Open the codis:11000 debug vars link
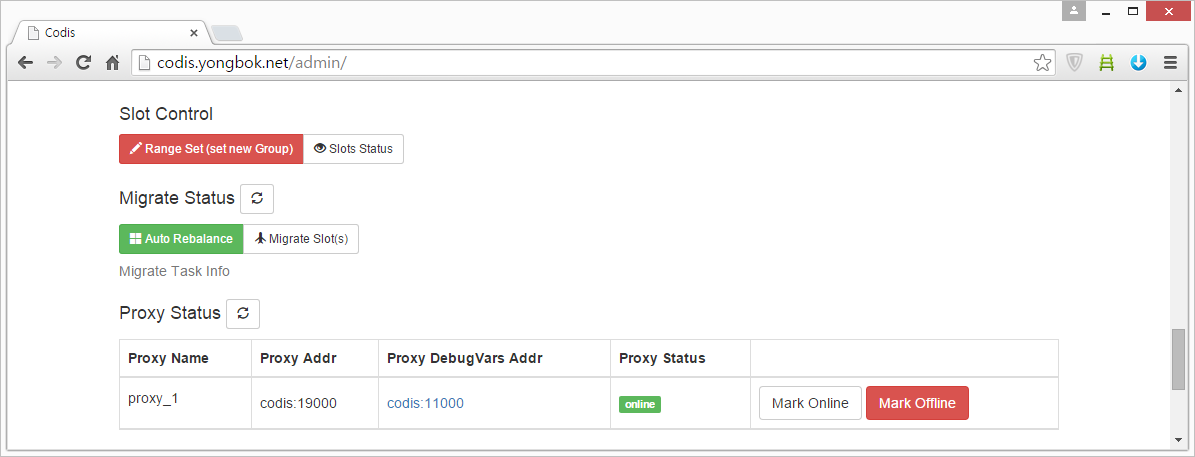Screen dimensions: 1195x457 point(425,404)
